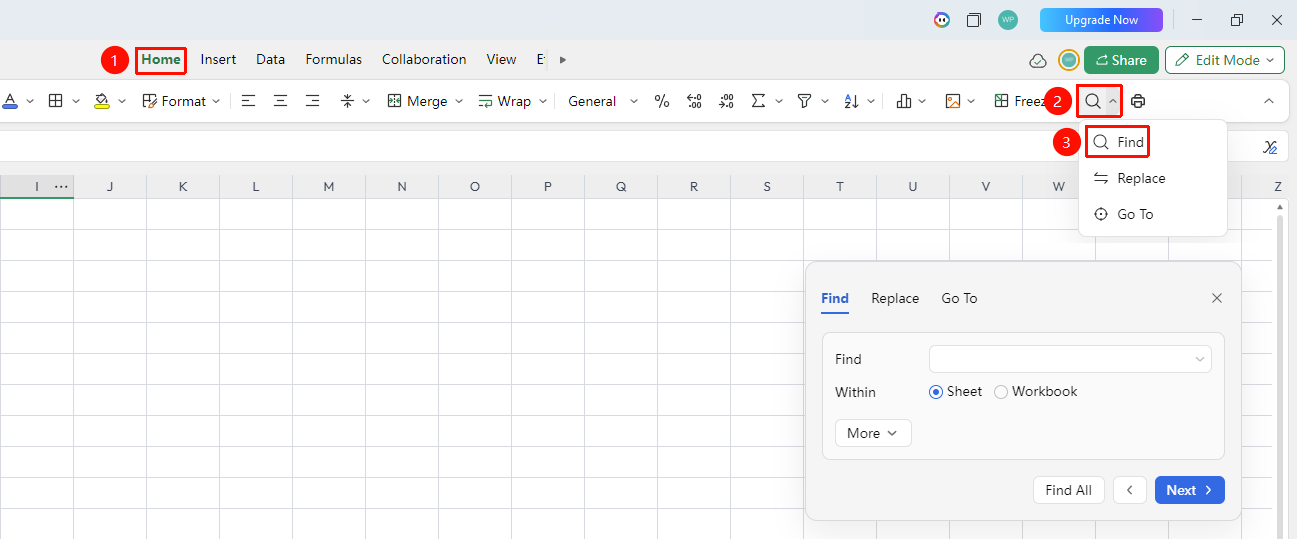The width and height of the screenshot is (1297, 539).
Task: Click the AutoSum sigma icon
Action: pos(758,101)
